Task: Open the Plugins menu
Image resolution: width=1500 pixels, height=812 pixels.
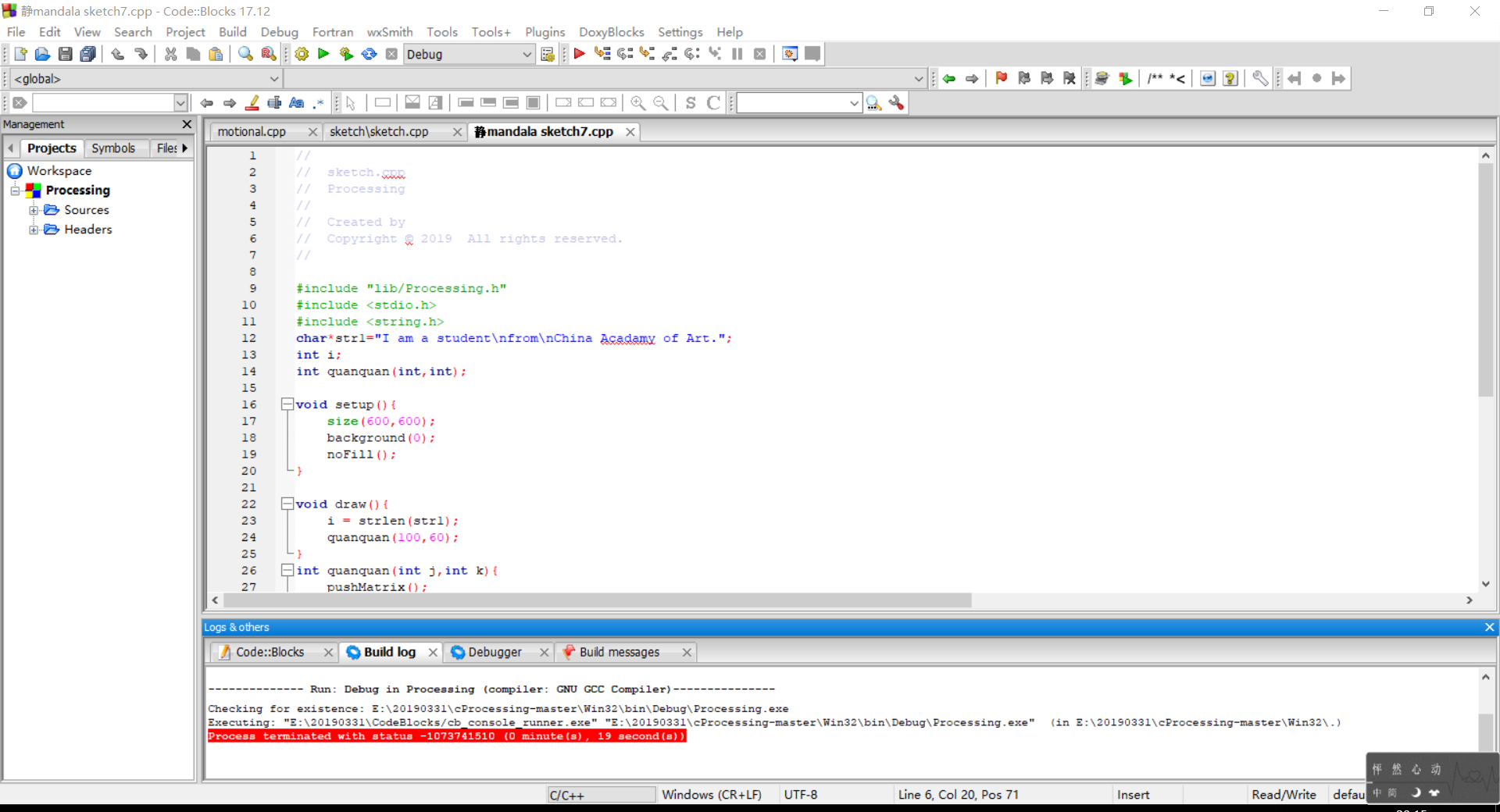Action: [x=545, y=32]
